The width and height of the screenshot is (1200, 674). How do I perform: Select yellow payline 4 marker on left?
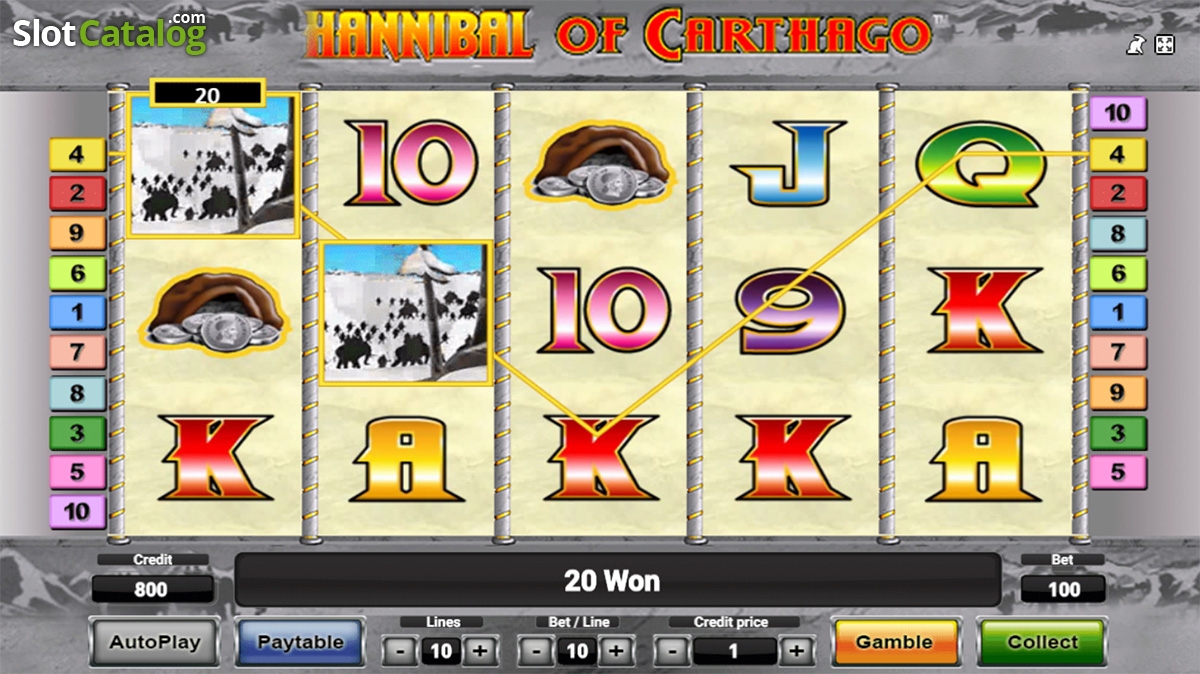click(x=77, y=154)
